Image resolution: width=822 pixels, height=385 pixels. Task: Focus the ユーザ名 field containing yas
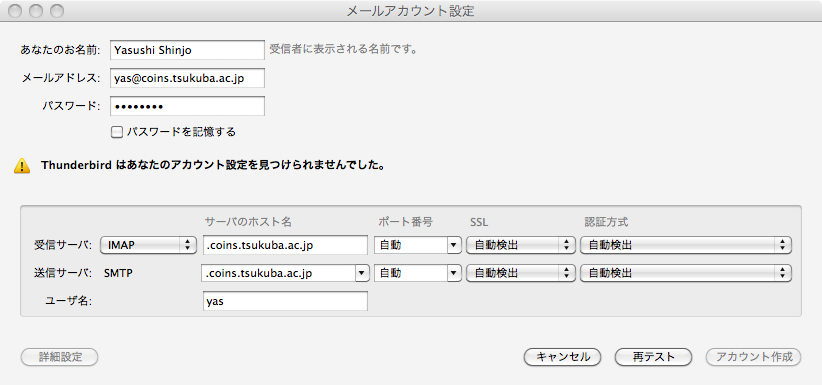click(285, 302)
